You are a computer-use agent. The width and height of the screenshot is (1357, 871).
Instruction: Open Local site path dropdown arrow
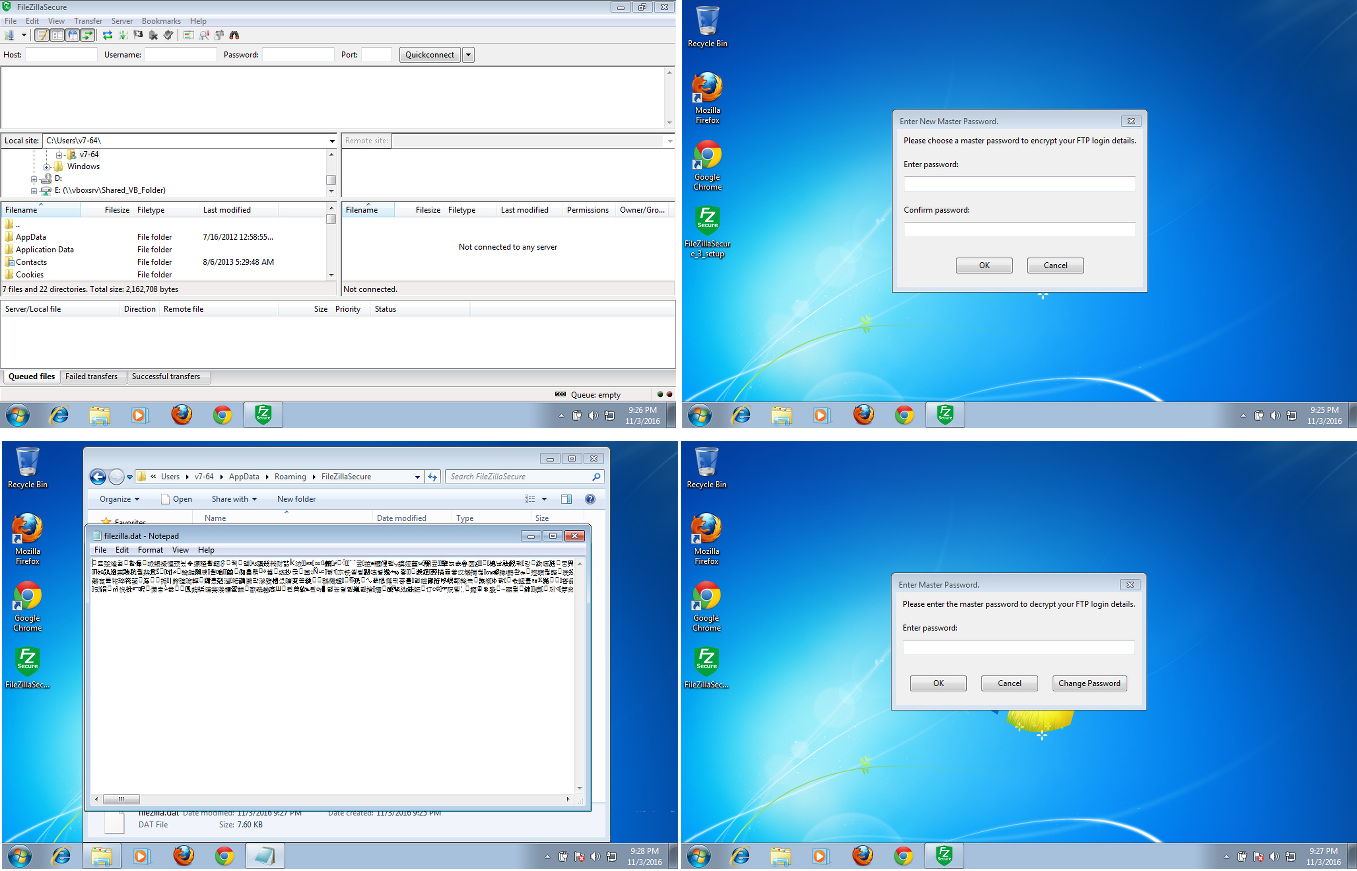331,141
